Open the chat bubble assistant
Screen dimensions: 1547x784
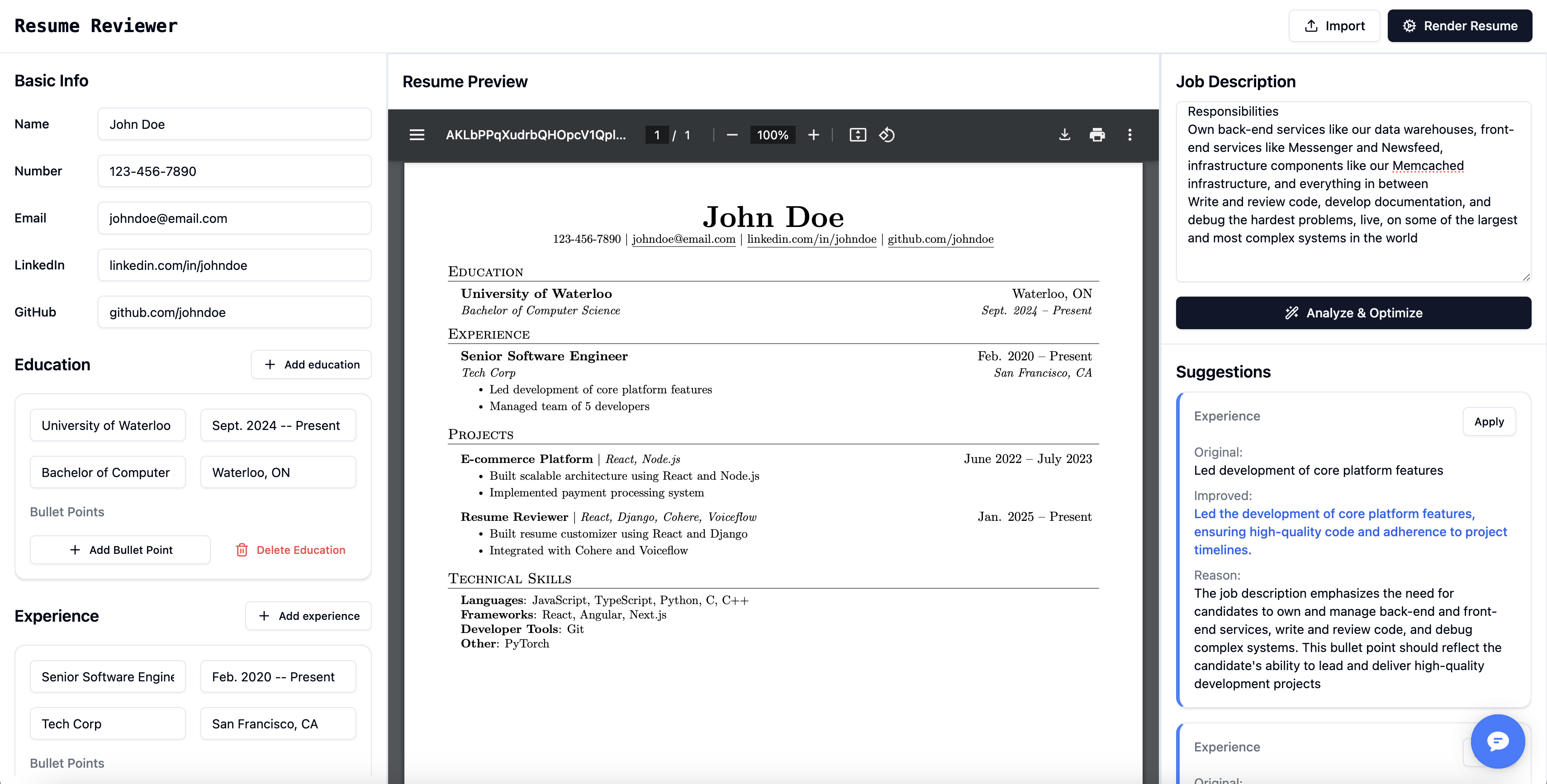pyautogui.click(x=1497, y=741)
